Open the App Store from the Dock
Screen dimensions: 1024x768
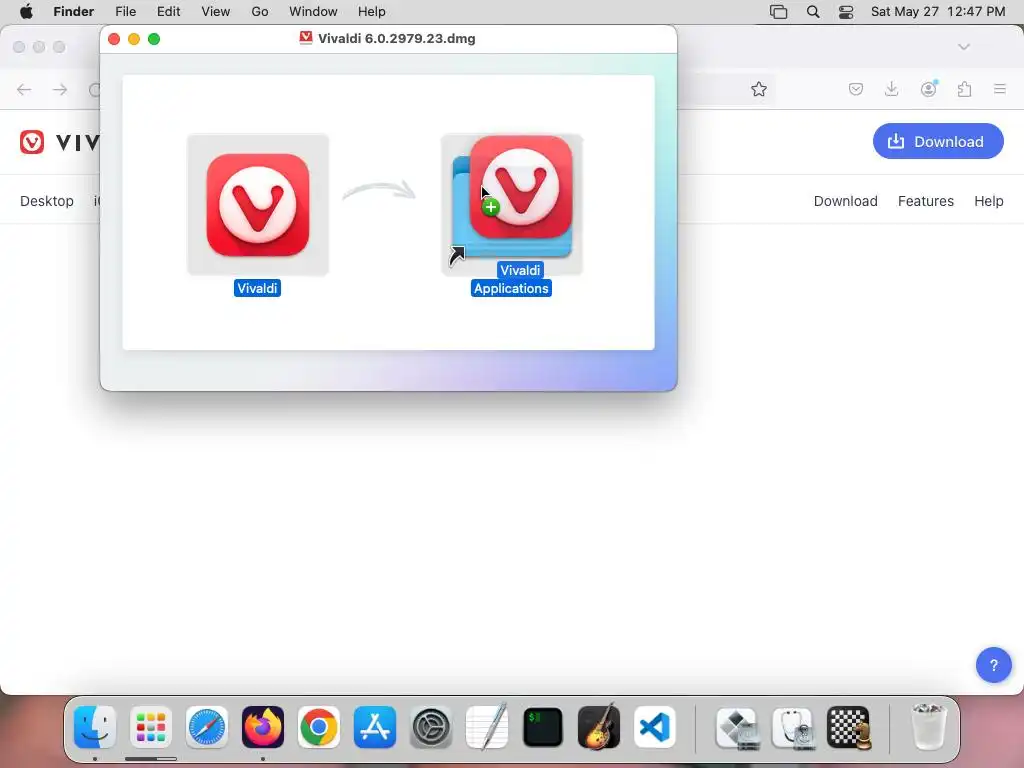click(375, 727)
